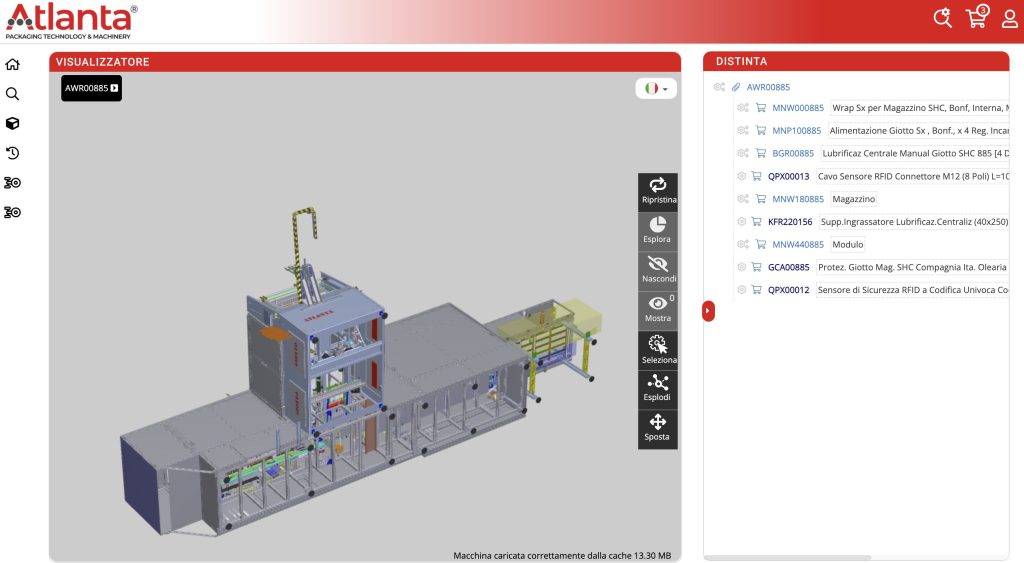Activate the Sposta move tool

coord(658,428)
